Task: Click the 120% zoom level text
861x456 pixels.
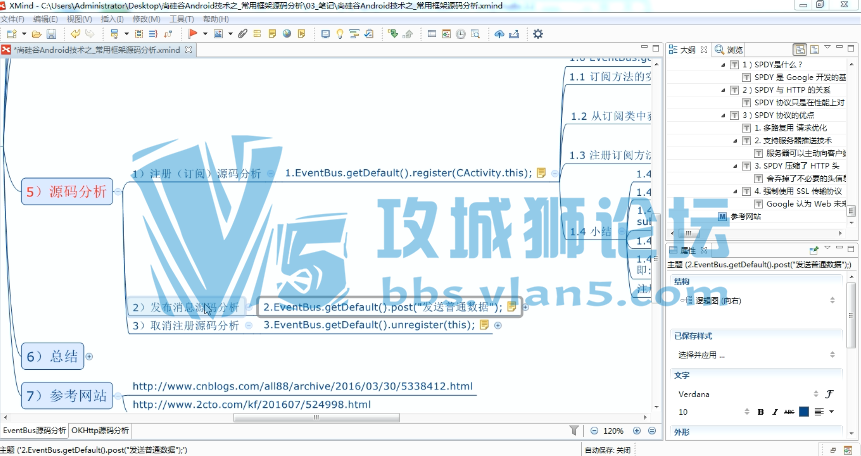Action: pos(613,431)
